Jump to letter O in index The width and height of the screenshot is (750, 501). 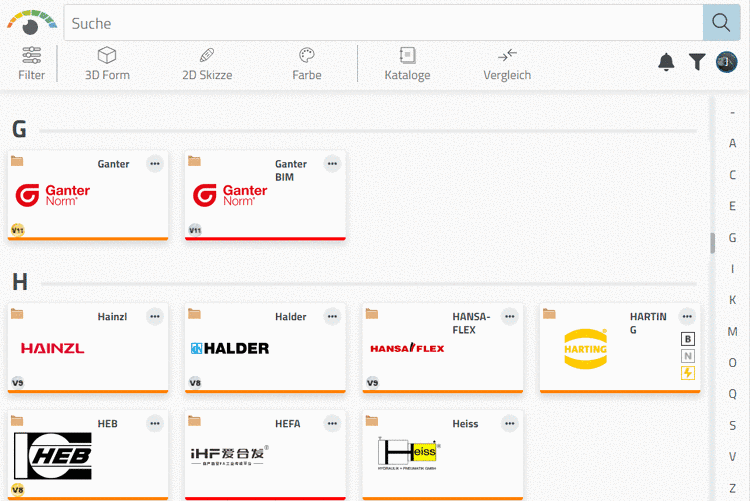point(732,363)
